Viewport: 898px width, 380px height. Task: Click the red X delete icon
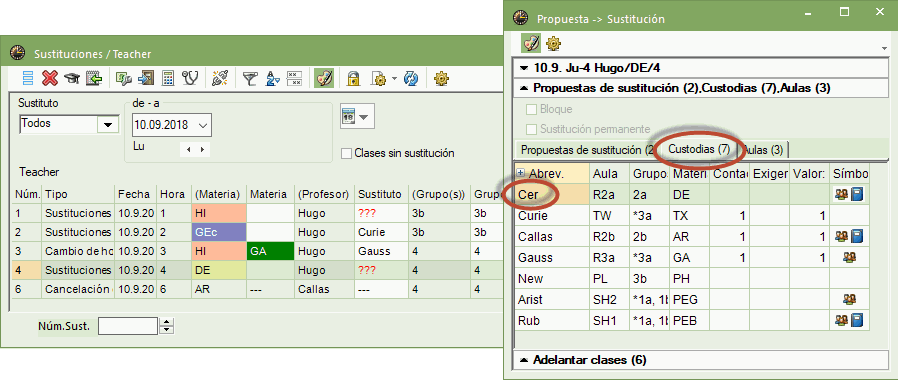(50, 78)
